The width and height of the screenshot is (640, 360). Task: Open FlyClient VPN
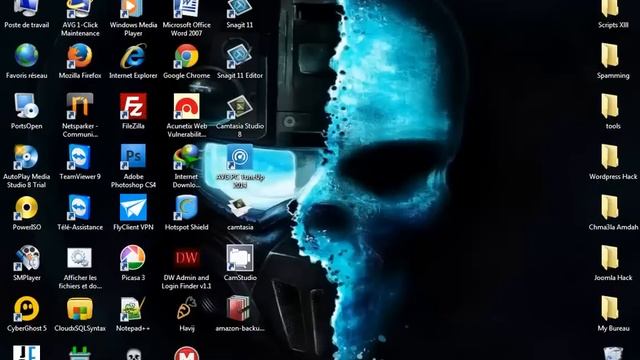tap(133, 207)
